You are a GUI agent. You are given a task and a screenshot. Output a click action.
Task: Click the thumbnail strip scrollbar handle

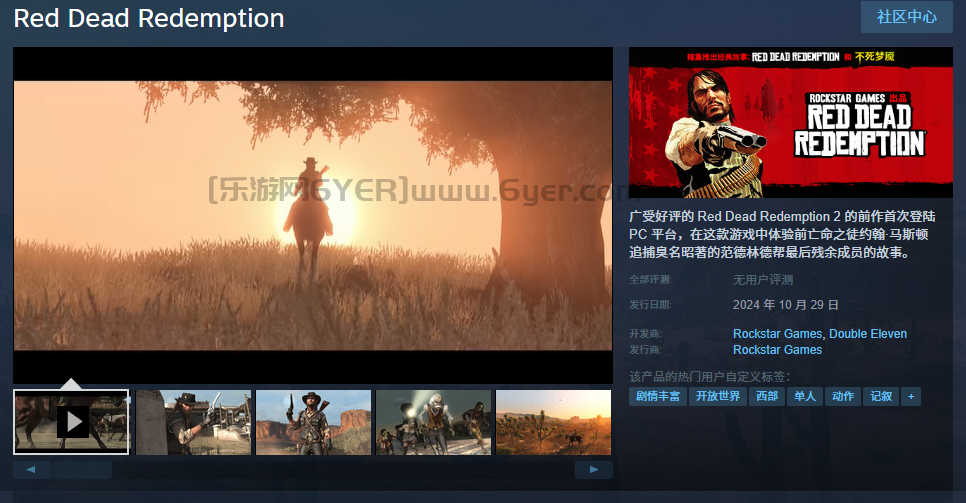[82, 470]
